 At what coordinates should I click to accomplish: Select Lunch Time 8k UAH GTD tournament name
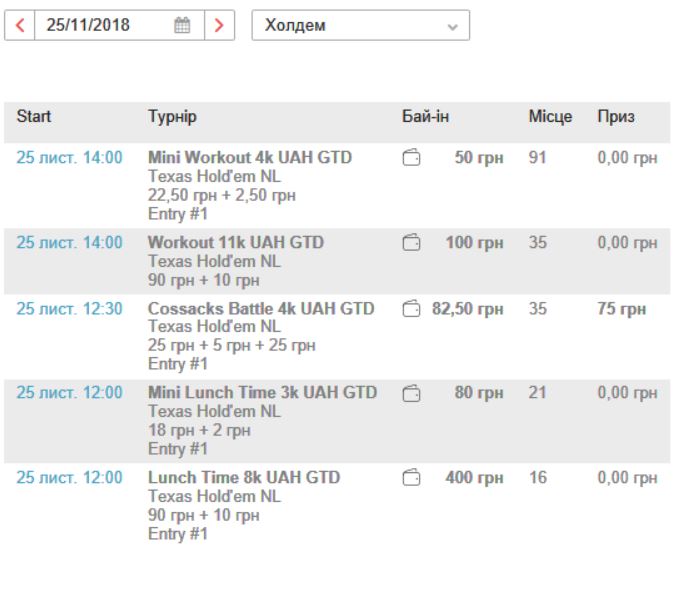(244, 477)
